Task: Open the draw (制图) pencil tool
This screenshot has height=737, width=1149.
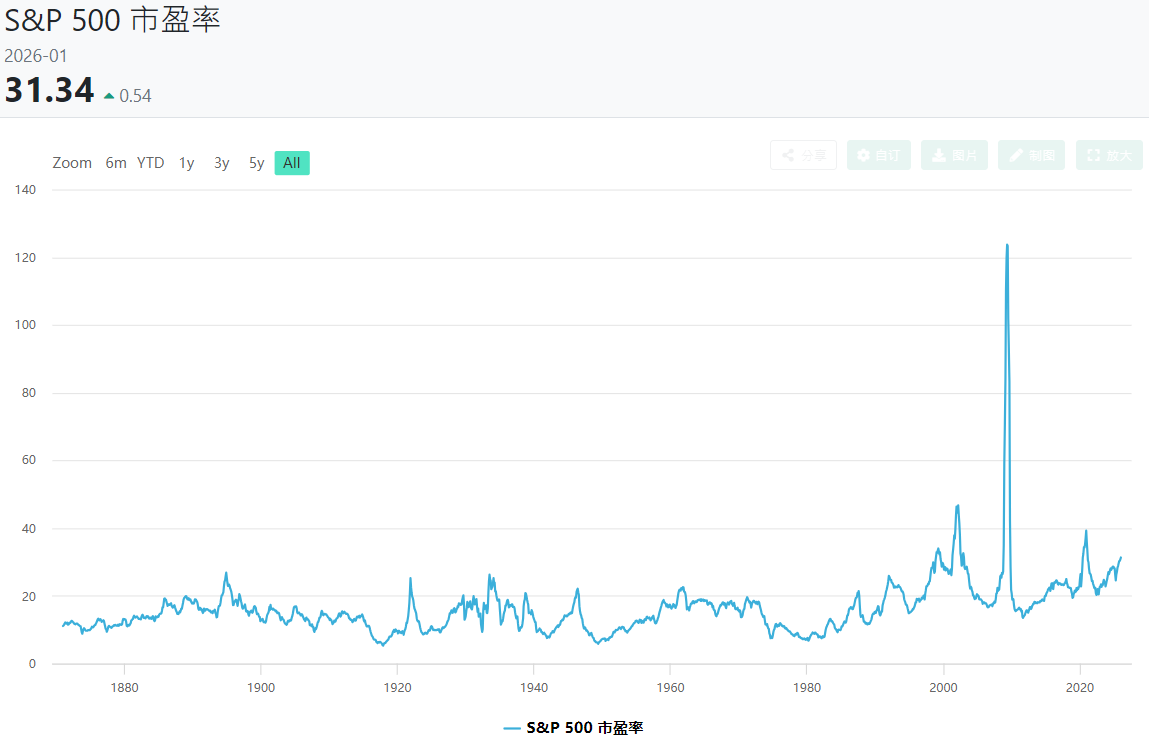Action: click(1031, 155)
